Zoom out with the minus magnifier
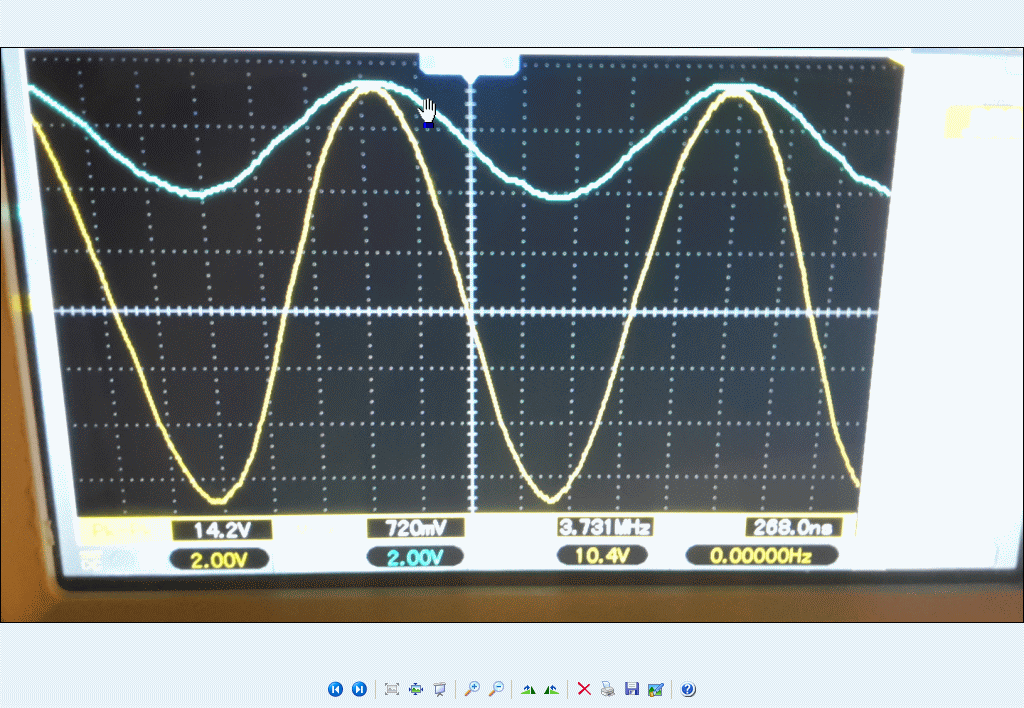 point(496,689)
